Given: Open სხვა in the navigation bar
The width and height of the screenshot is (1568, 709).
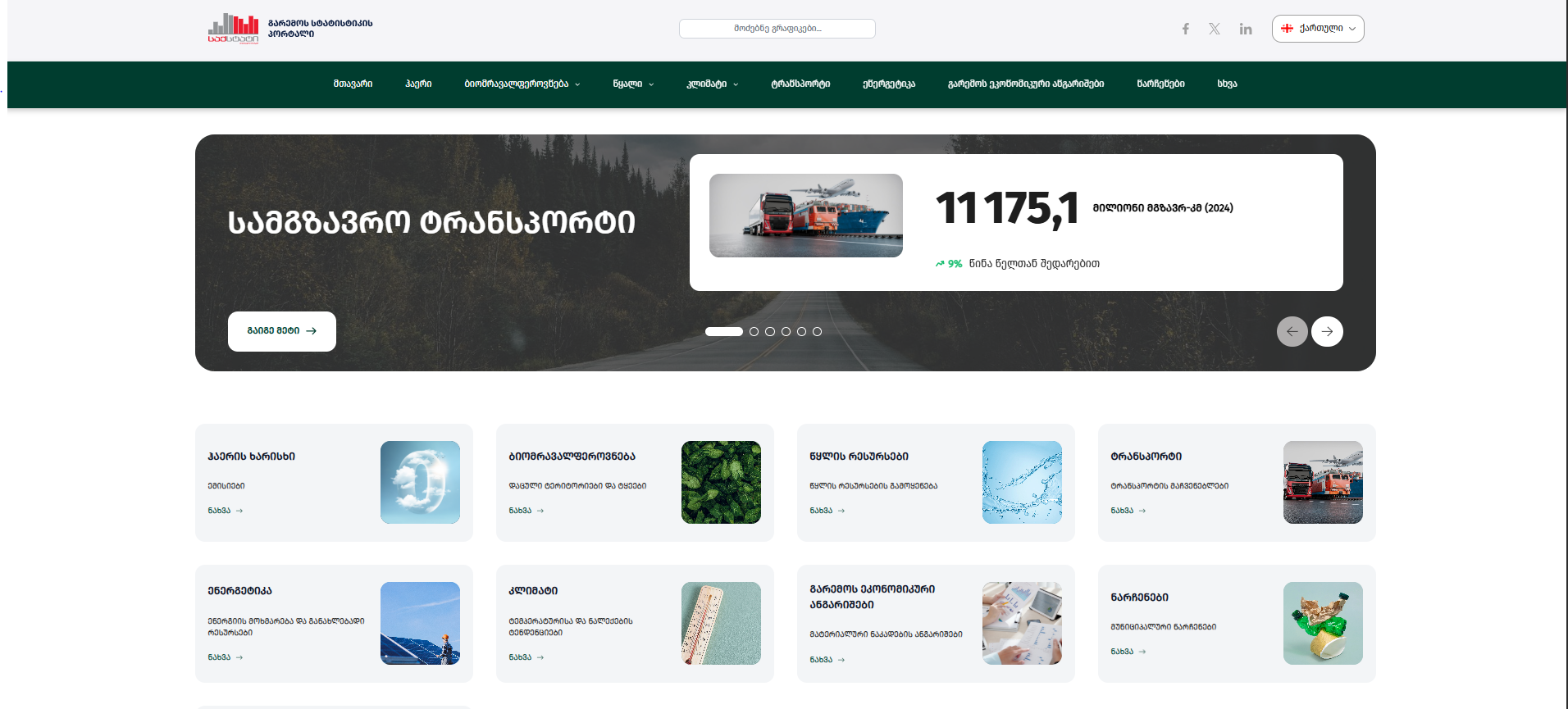Looking at the screenshot, I should coord(1227,84).
